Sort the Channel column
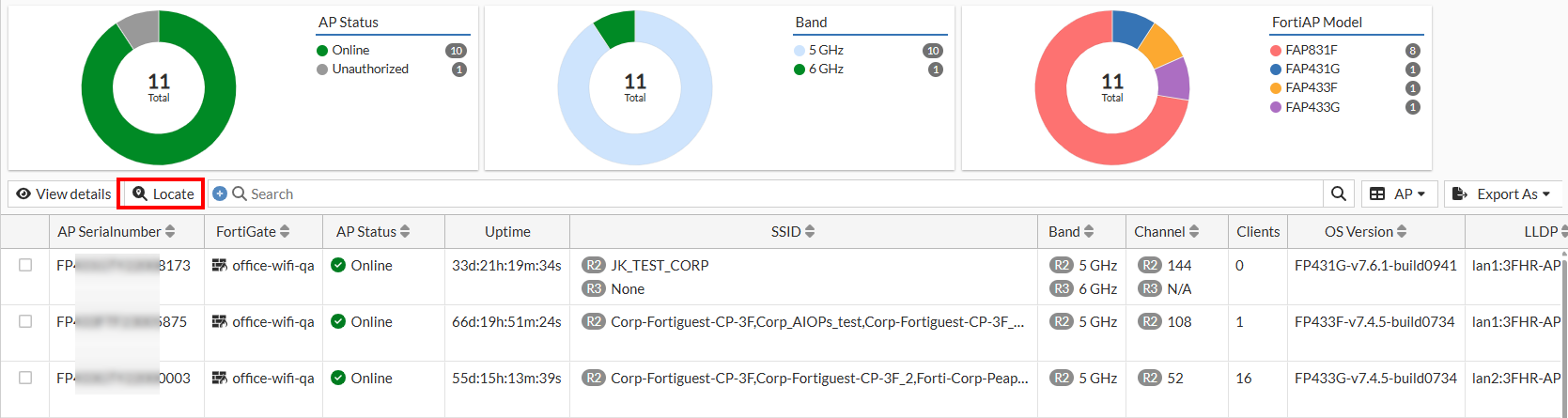Viewport: 1568px width, 418px height. [x=1194, y=231]
